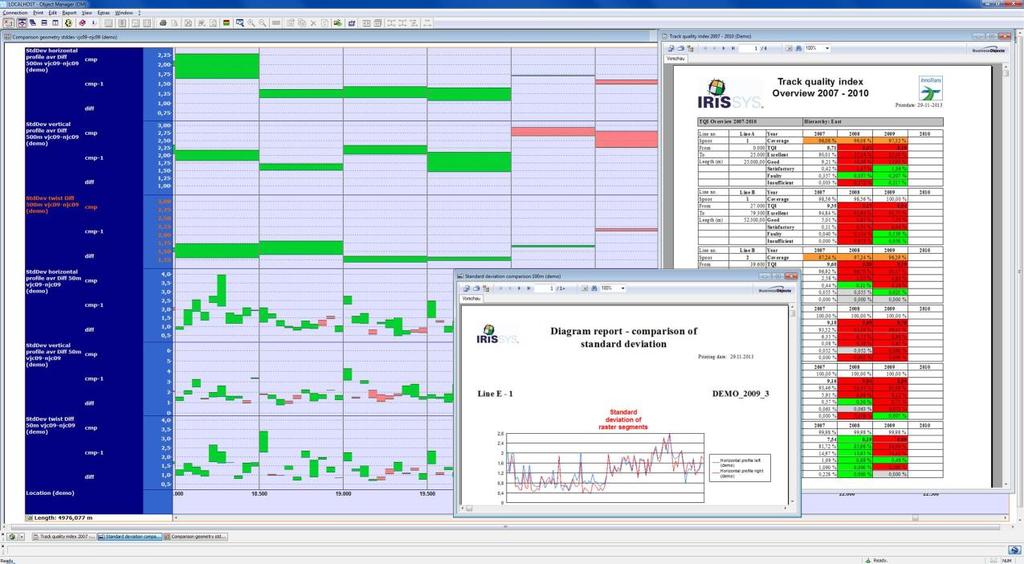
Task: Click the 'Ready' status text at bottom left
Action: [x=7, y=561]
